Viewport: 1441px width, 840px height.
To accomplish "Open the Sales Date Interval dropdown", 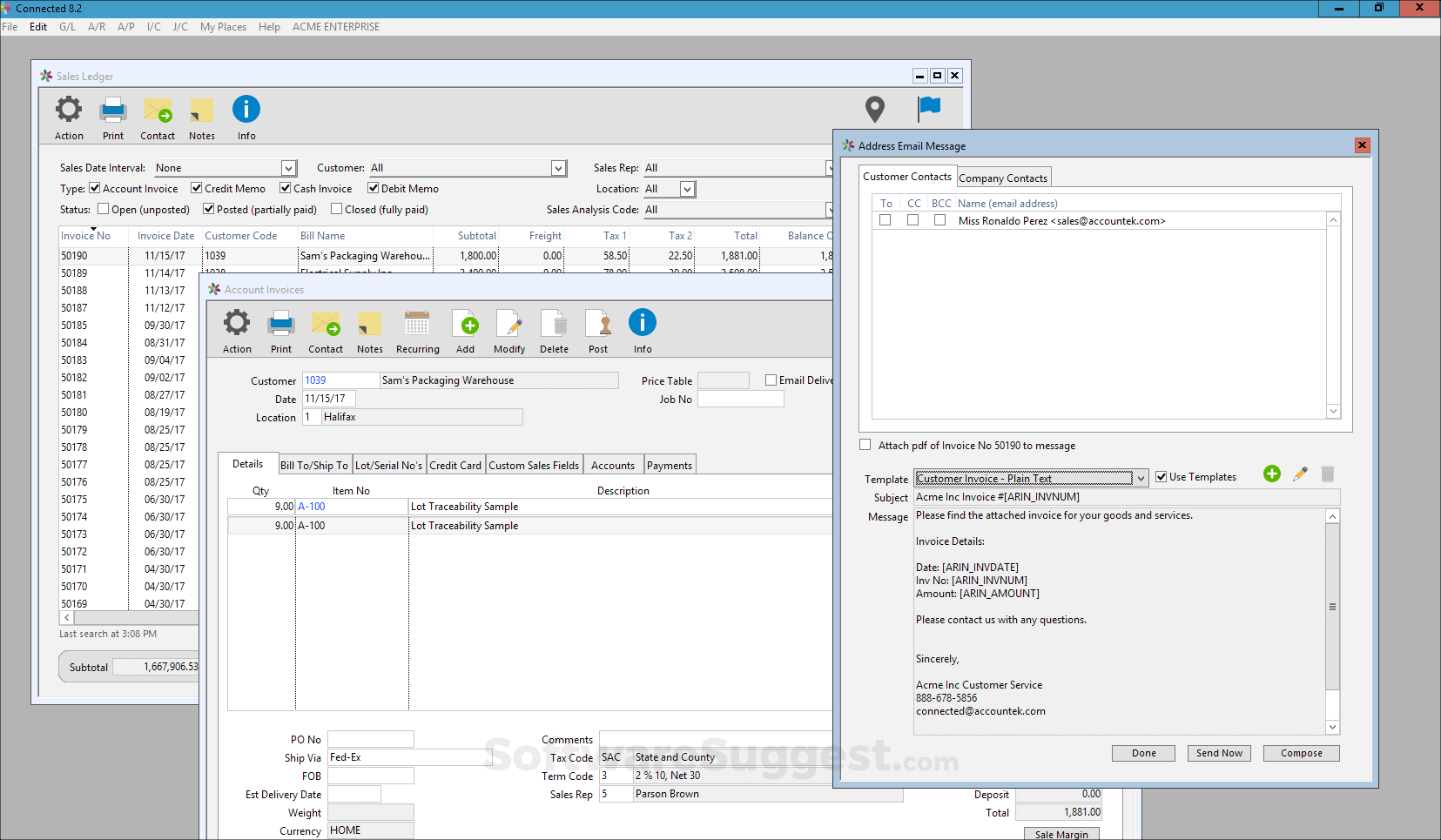I will (x=288, y=168).
